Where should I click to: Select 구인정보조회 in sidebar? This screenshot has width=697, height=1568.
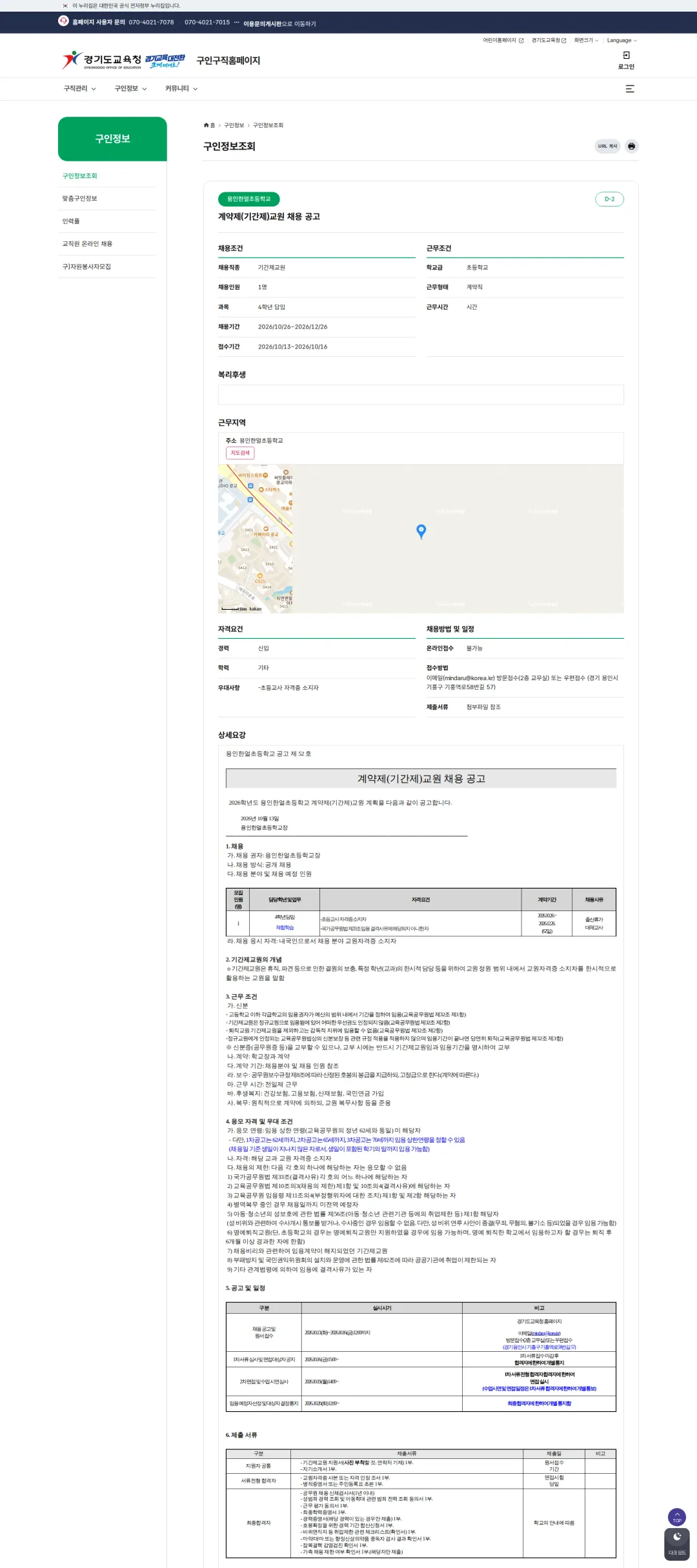click(79, 176)
